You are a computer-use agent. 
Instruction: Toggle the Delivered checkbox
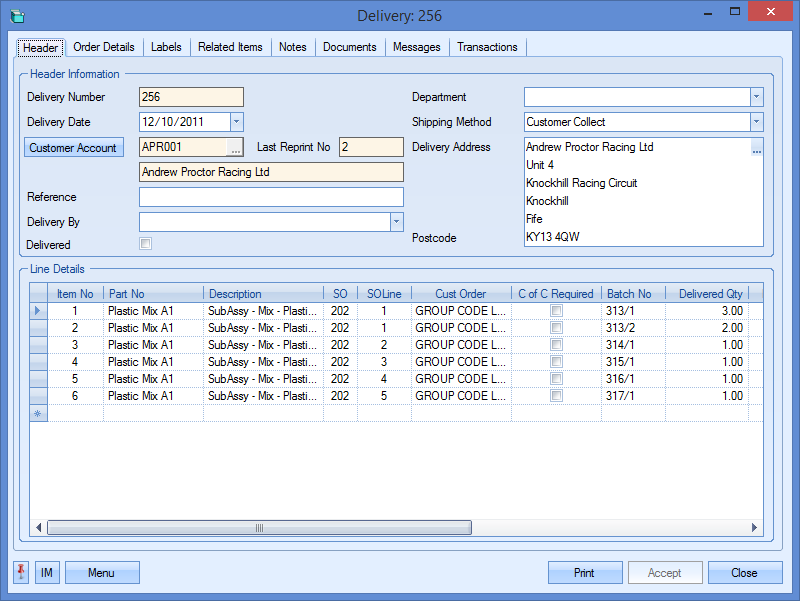click(x=146, y=244)
